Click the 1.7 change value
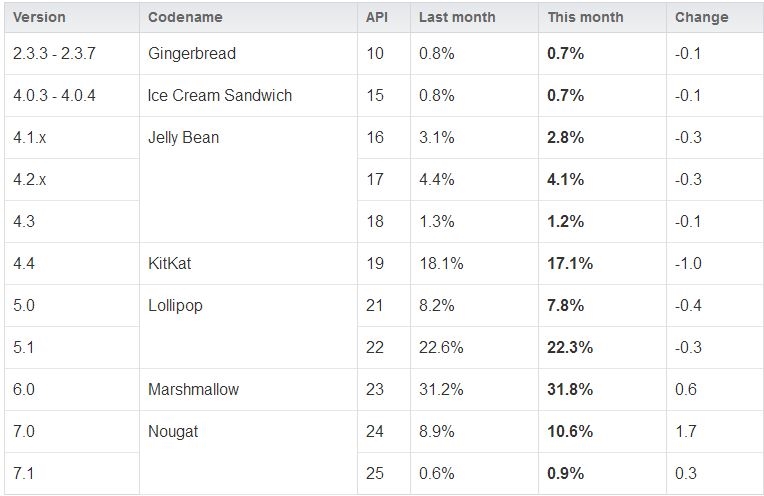 (x=686, y=431)
